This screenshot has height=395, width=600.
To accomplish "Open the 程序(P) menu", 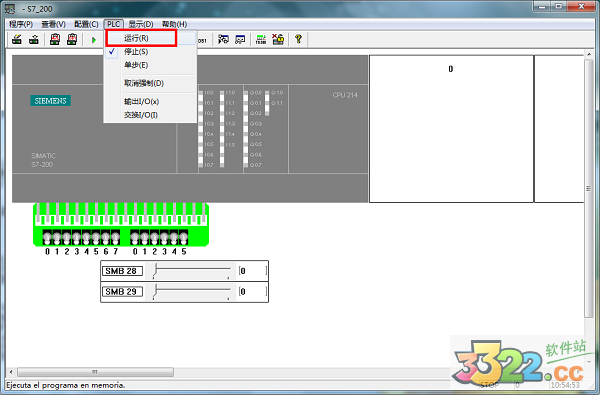I will tap(21, 24).
